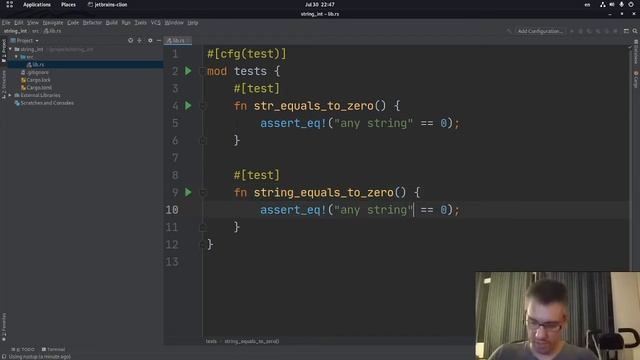Open the Help menu
The image size is (640, 360).
pyautogui.click(x=193, y=22)
